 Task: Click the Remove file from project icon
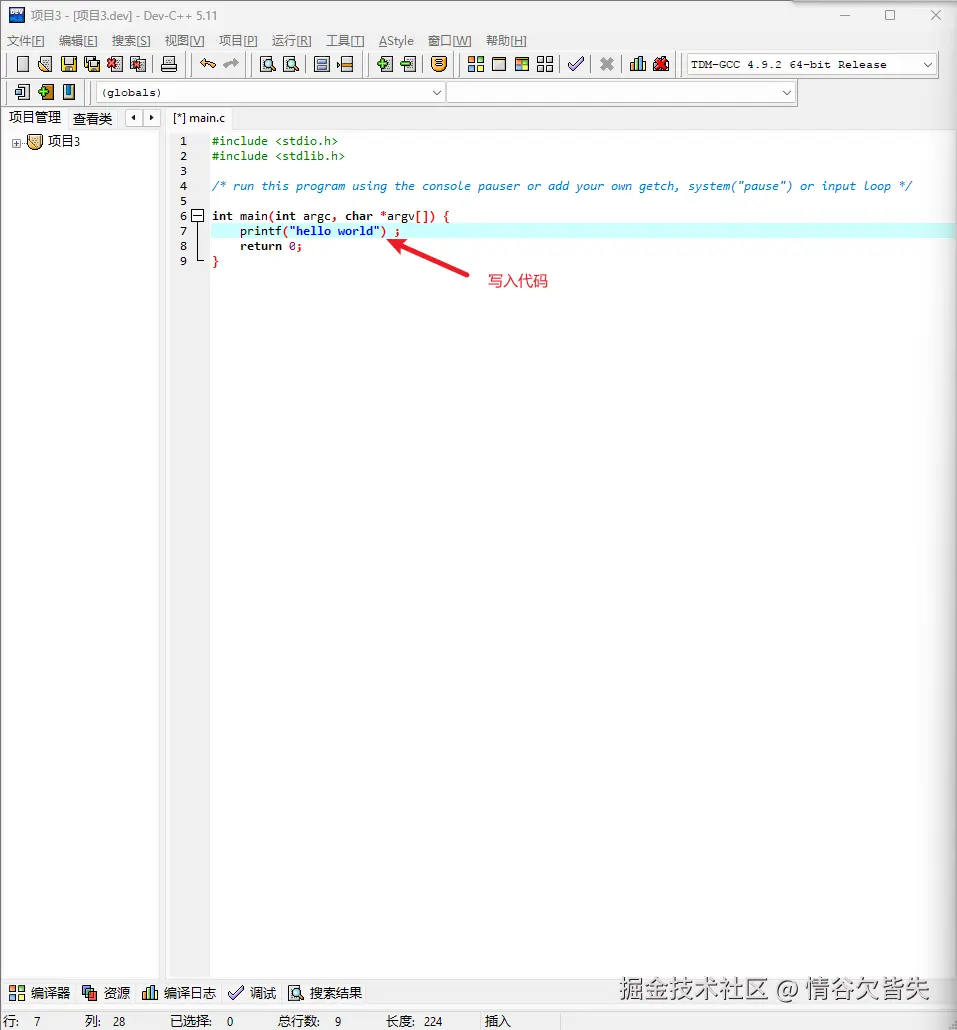(x=408, y=64)
